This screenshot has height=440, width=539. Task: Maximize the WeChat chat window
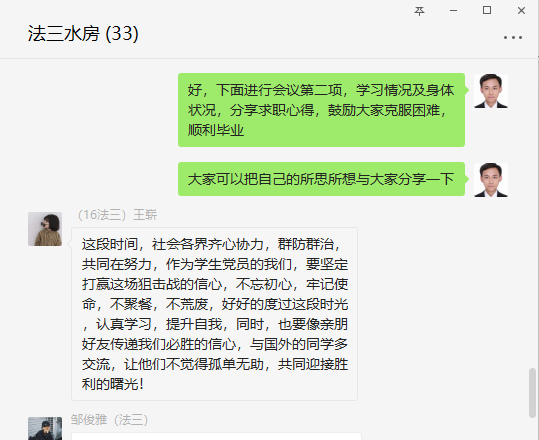(487, 10)
